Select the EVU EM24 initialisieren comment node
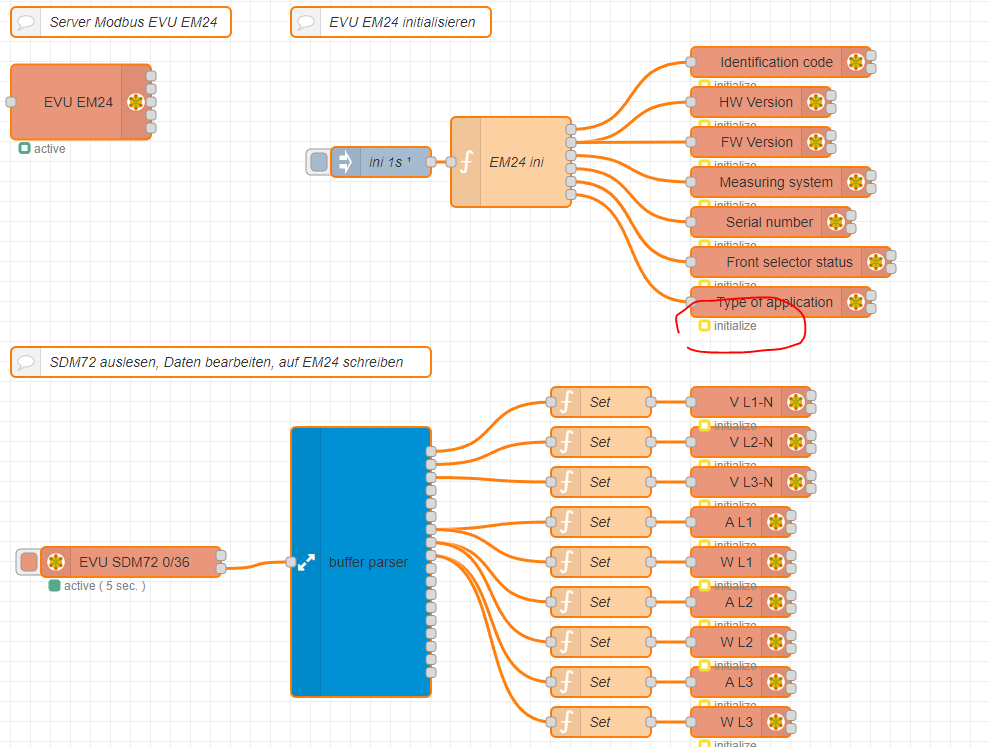This screenshot has width=989, height=747. 390,22
